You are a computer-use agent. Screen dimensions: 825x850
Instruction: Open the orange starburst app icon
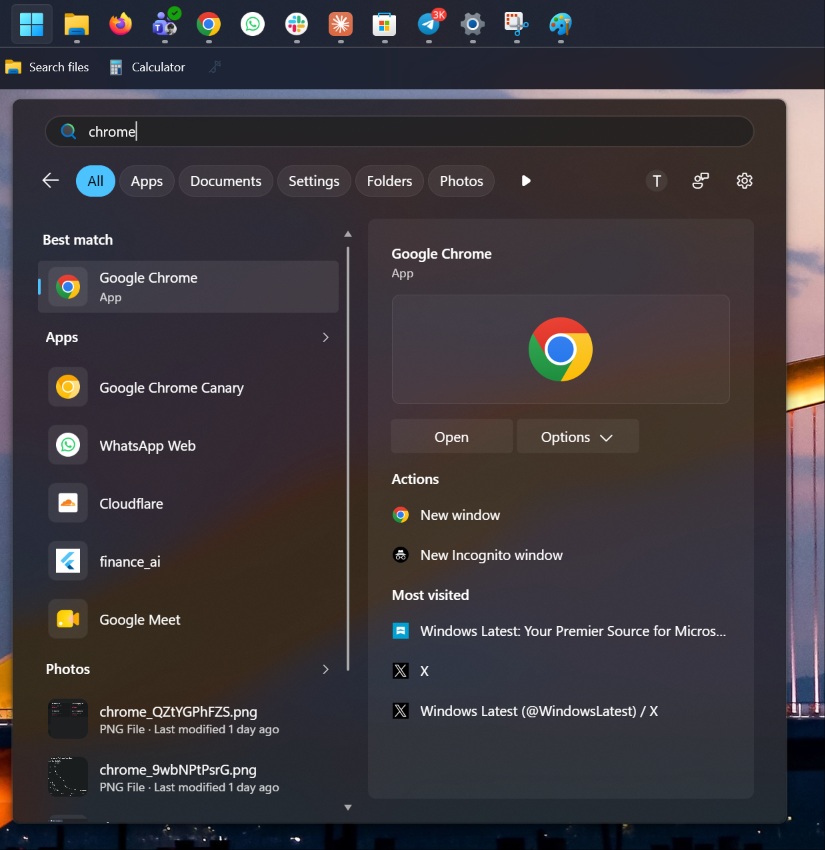pyautogui.click(x=340, y=24)
